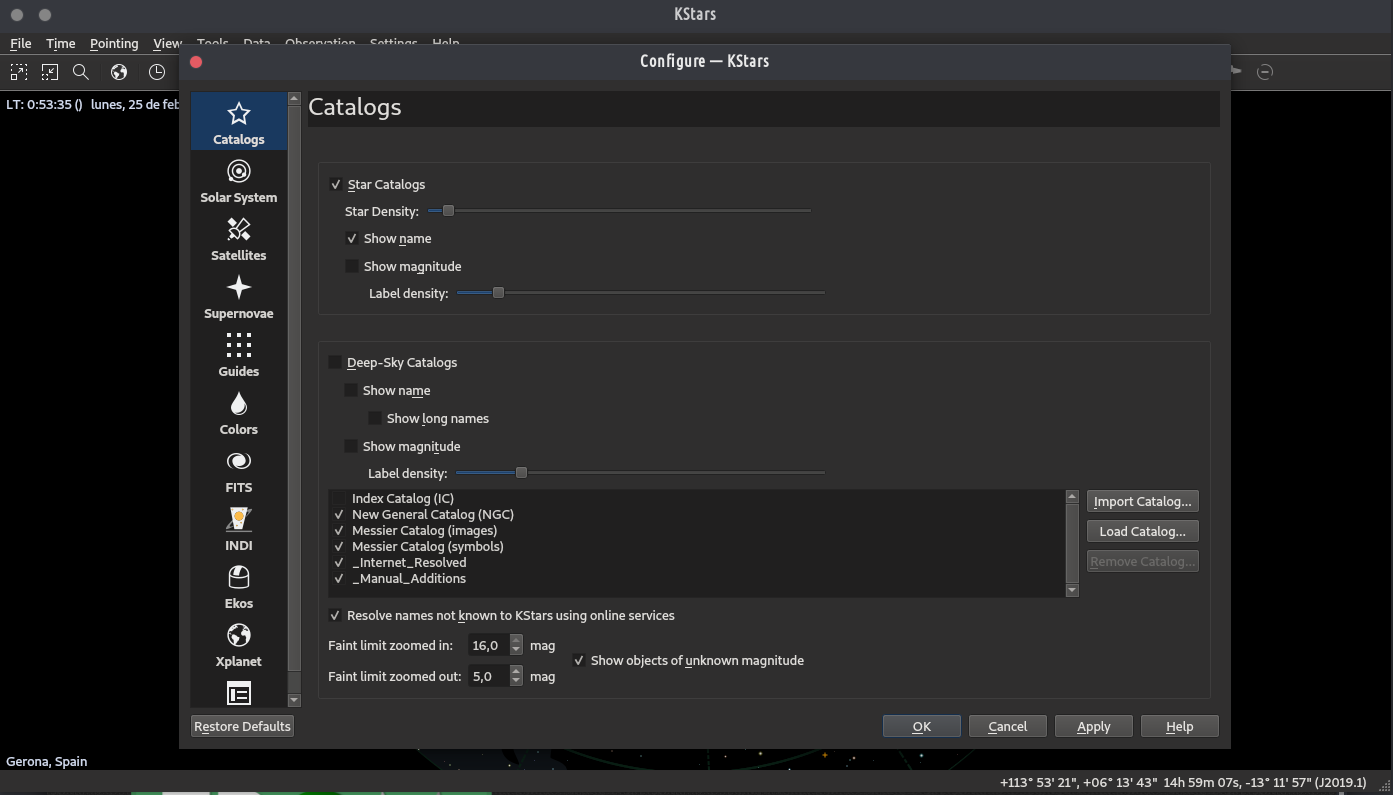
Task: Decrease Faint limit zoomed in value
Action: [516, 651]
